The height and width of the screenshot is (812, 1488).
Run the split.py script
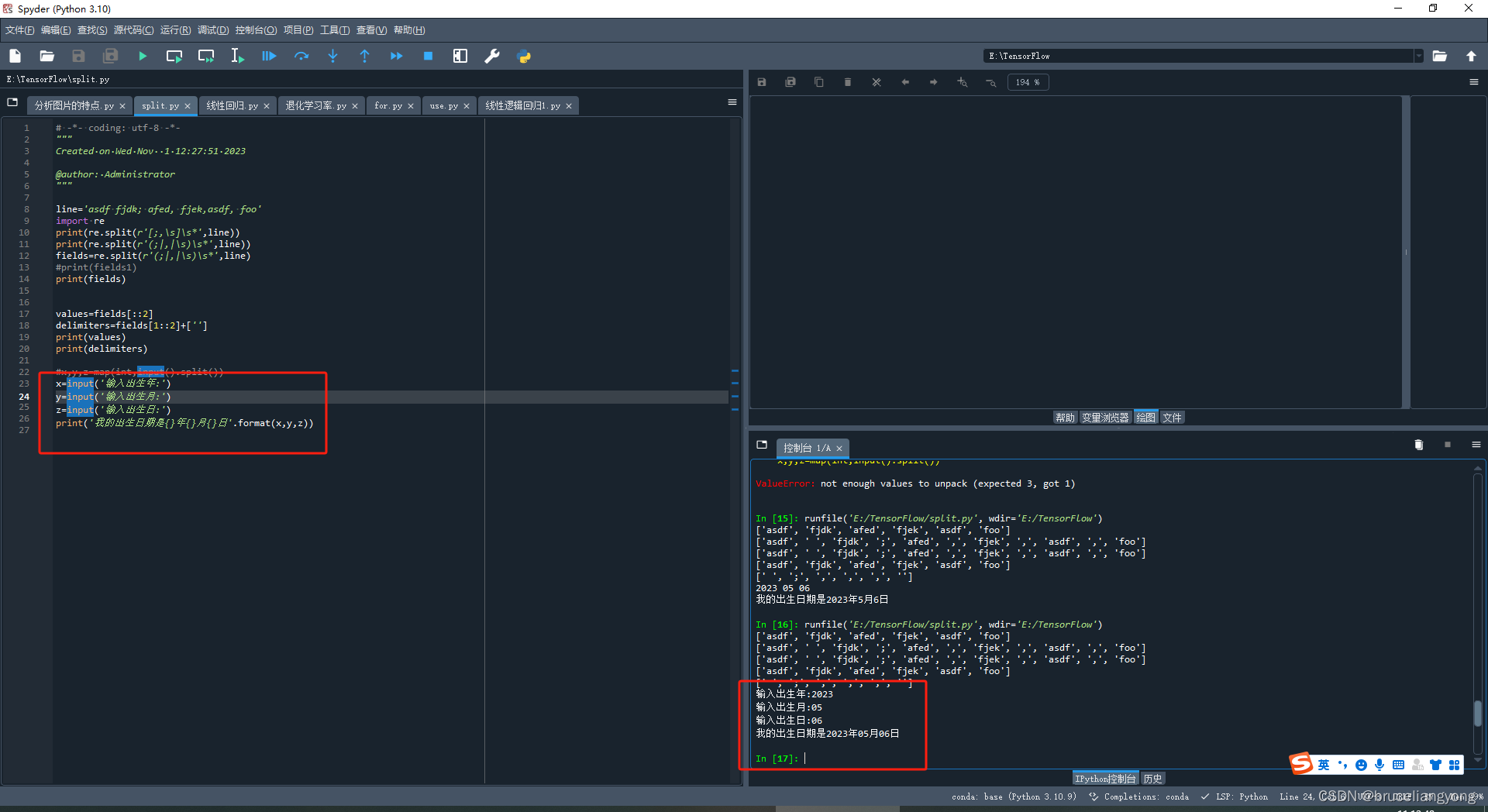(143, 56)
